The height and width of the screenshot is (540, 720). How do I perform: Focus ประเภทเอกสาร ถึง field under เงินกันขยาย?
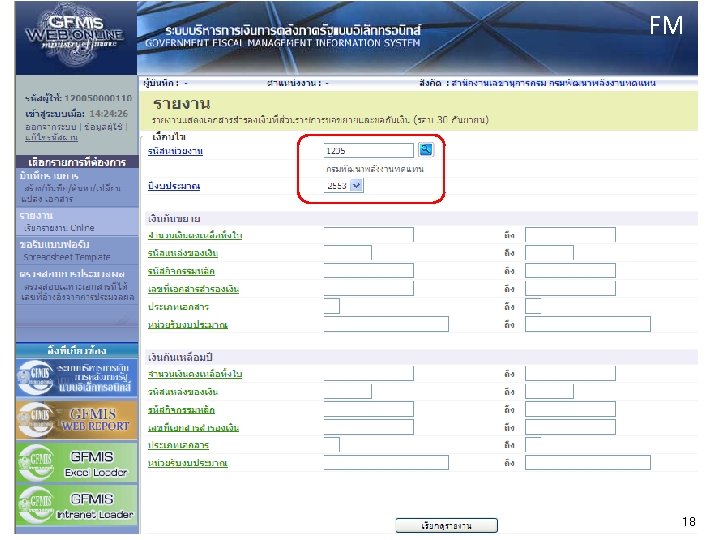pos(533,306)
